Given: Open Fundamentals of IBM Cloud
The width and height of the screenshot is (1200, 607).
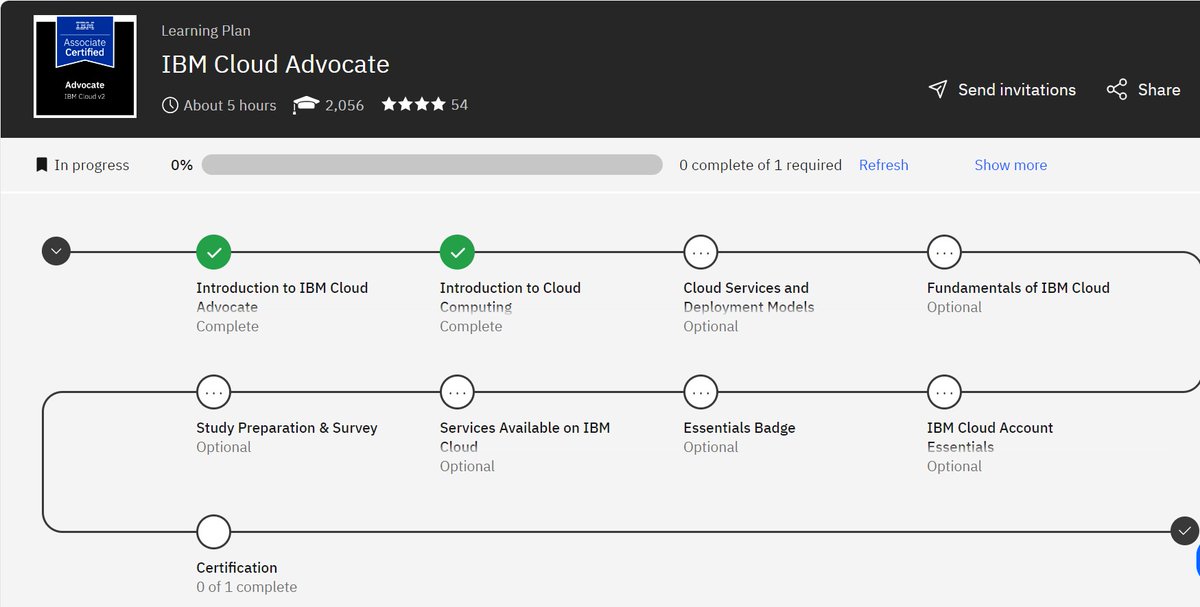Looking at the screenshot, I should click(x=1018, y=288).
